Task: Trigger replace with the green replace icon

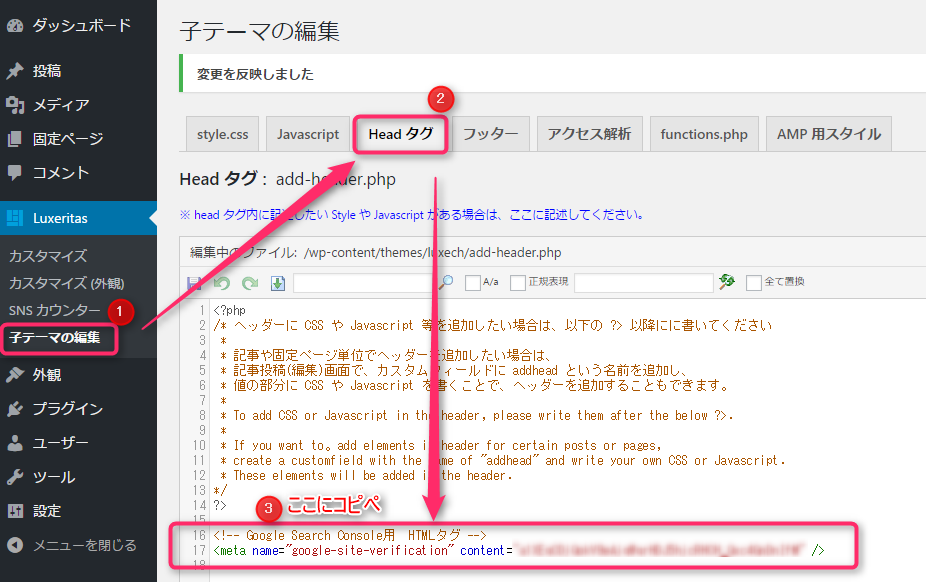Action: point(726,283)
